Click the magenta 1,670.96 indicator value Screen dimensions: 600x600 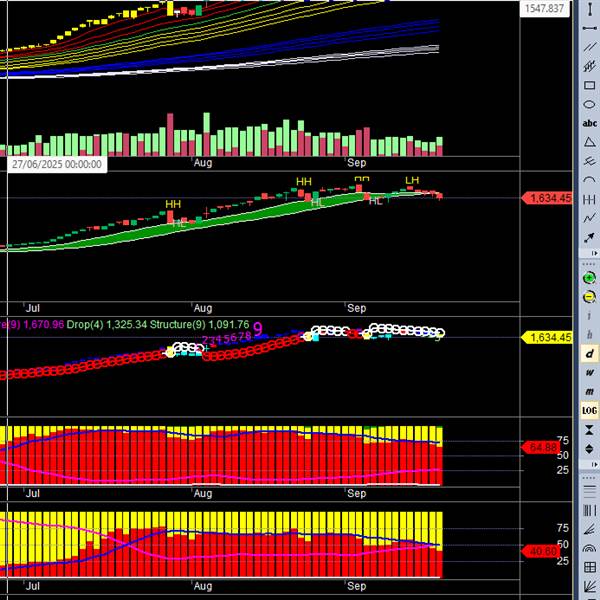tap(44, 324)
